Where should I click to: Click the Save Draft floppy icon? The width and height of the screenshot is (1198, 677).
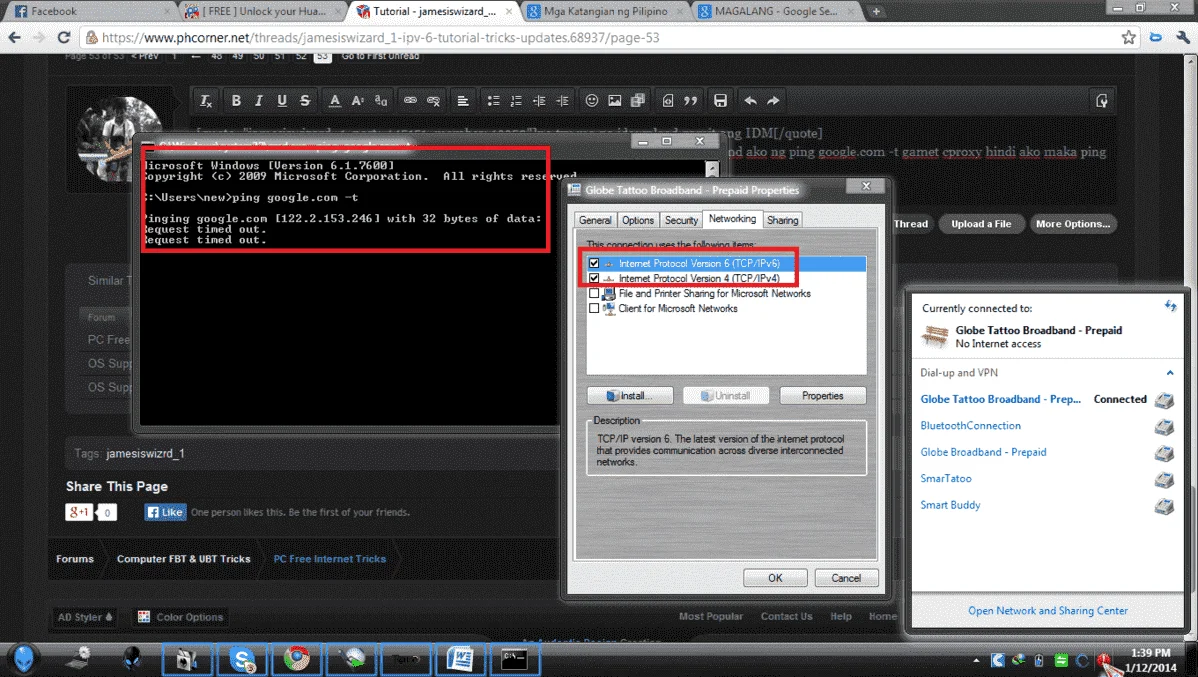(720, 101)
